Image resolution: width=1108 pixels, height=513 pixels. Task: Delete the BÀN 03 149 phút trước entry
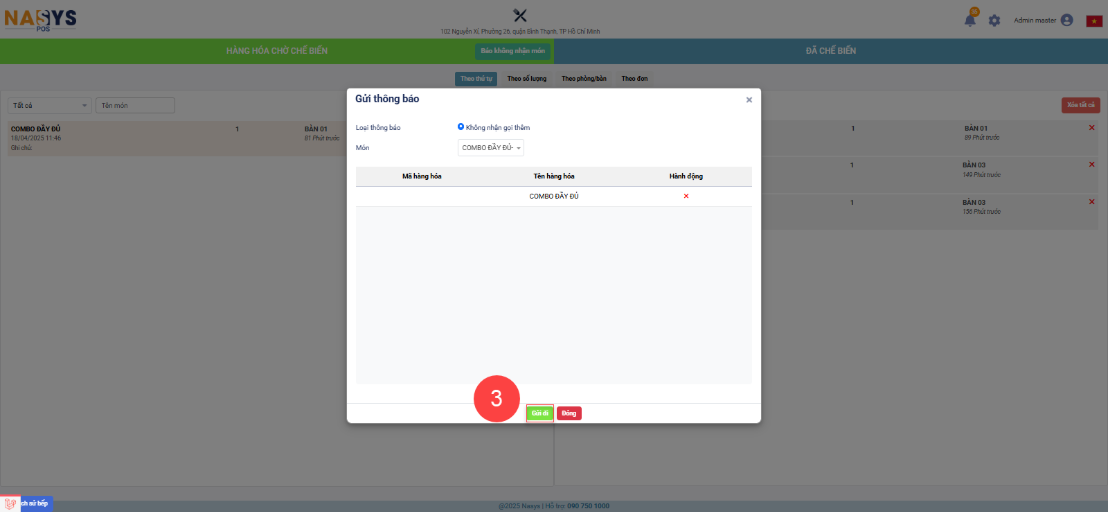1091,164
